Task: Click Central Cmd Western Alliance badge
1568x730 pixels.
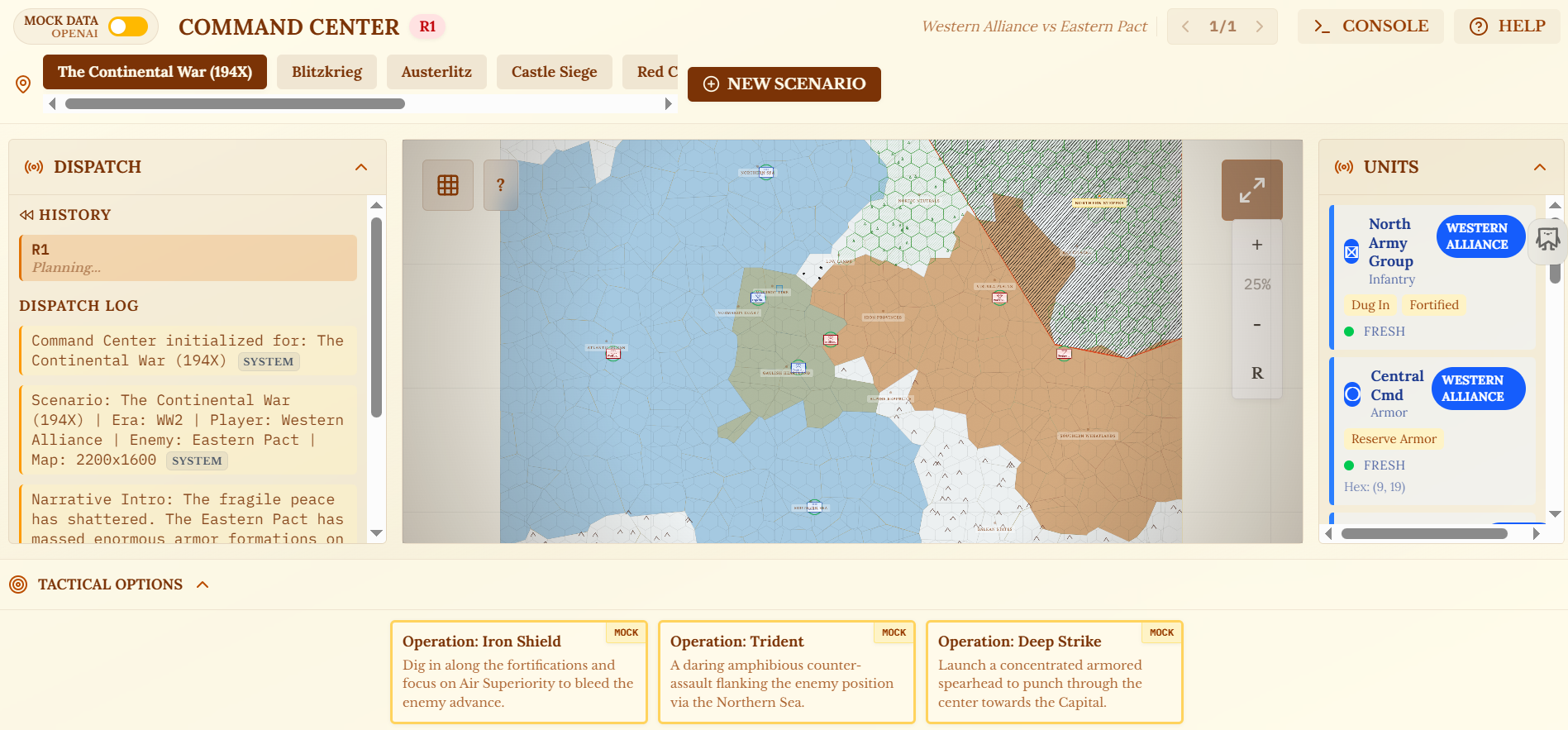Action: pos(1478,389)
